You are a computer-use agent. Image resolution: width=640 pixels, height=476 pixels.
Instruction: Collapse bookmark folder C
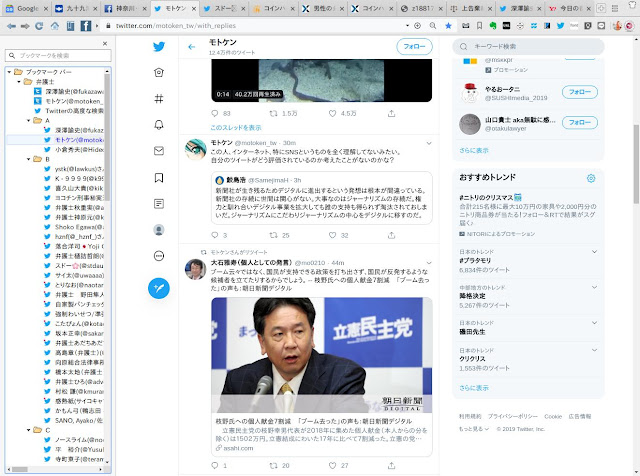(x=29, y=430)
